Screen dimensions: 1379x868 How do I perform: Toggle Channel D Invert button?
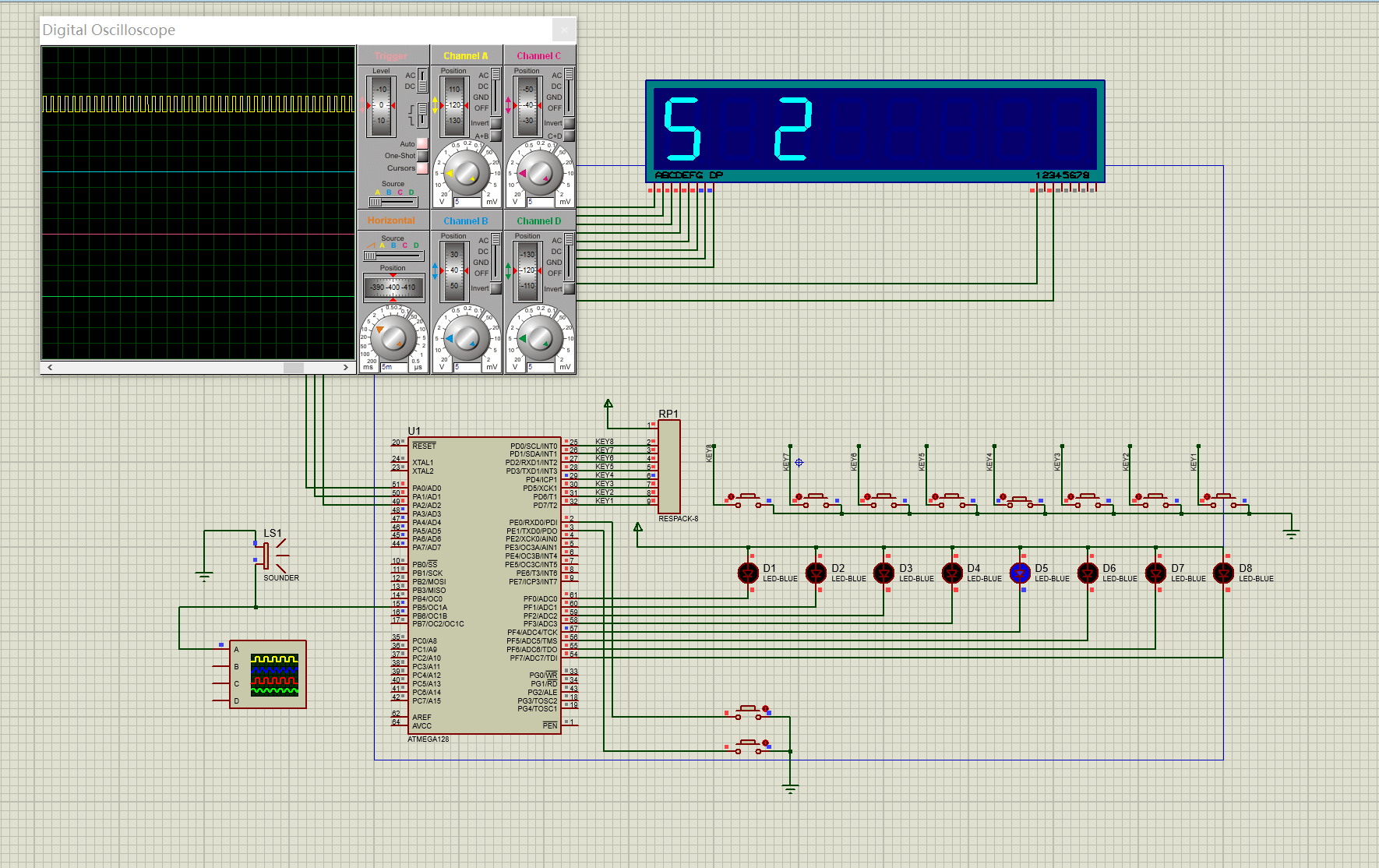coord(569,288)
